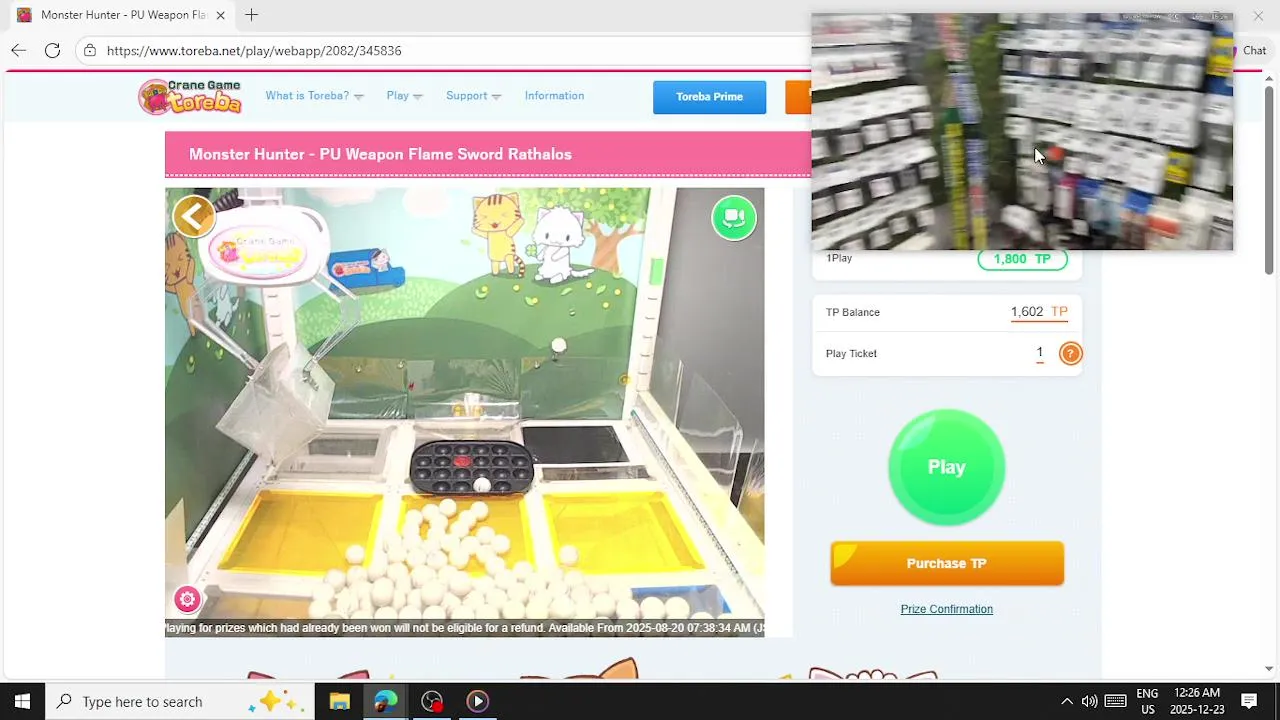This screenshot has width=1280, height=720.
Task: Click the orange back arrow on the game view
Action: [194, 216]
